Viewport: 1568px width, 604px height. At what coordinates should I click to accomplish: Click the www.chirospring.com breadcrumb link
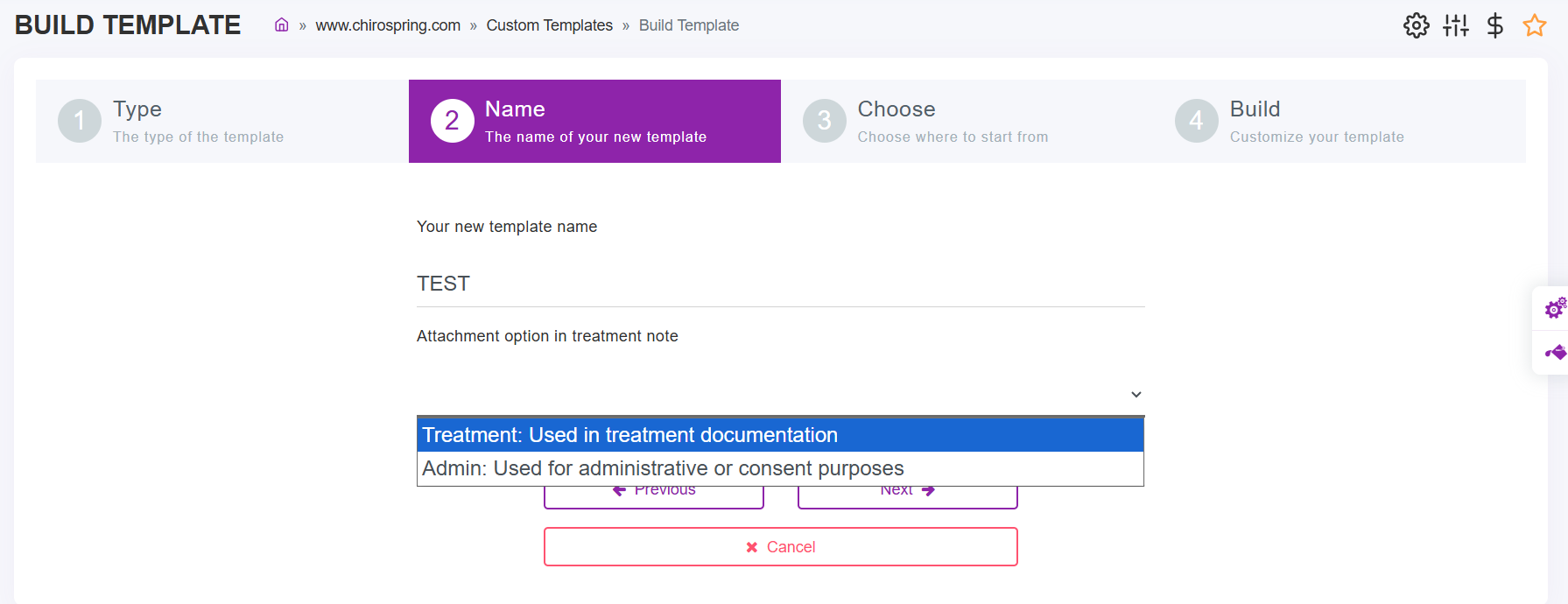point(388,25)
